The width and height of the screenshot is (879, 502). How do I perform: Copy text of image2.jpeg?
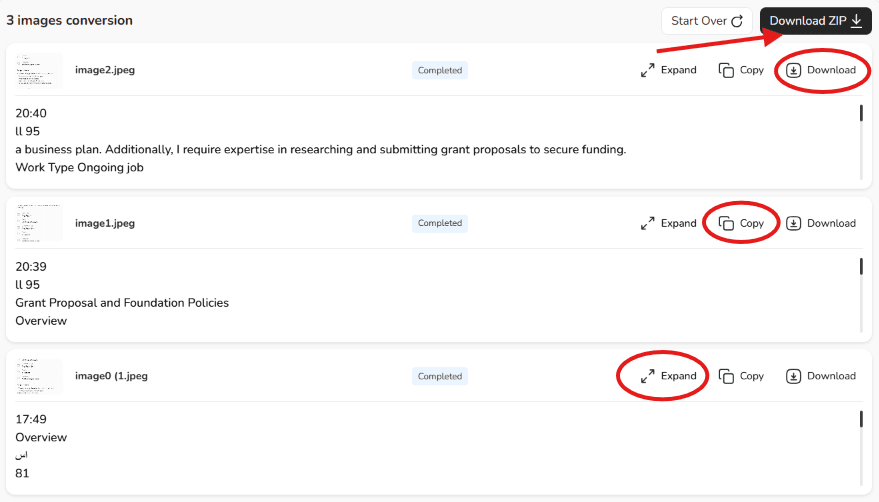click(x=741, y=70)
